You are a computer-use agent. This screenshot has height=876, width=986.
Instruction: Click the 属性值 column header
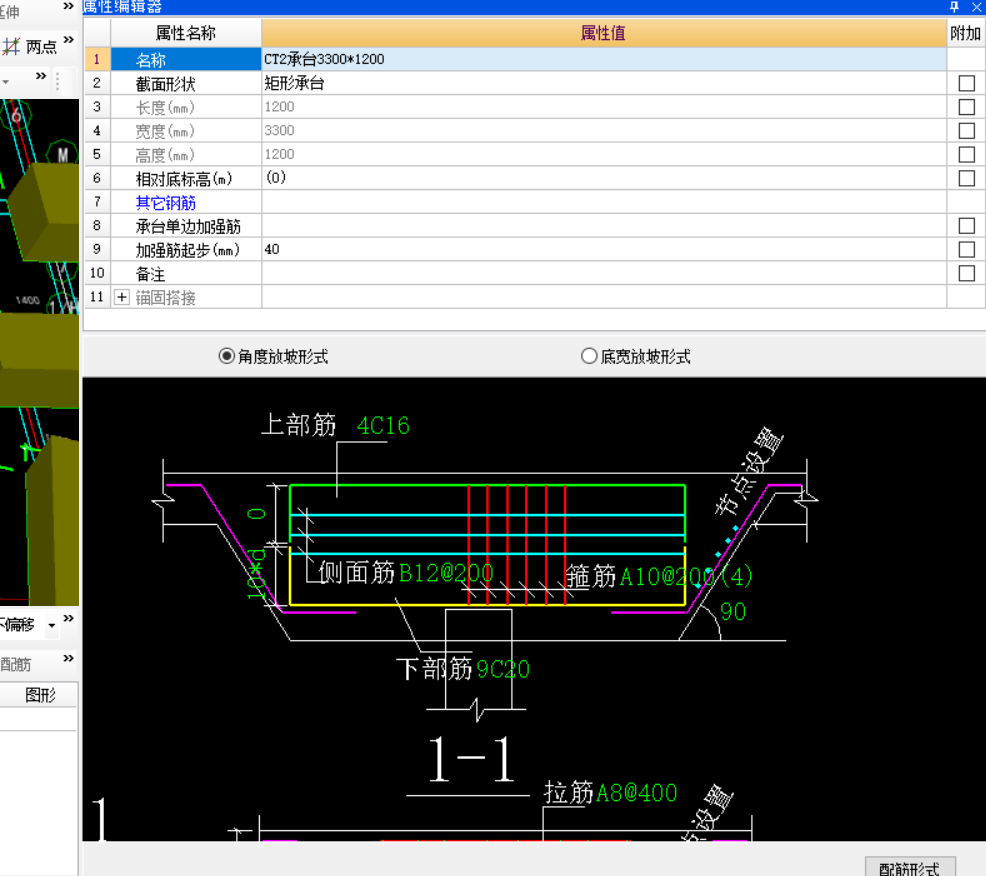(604, 33)
